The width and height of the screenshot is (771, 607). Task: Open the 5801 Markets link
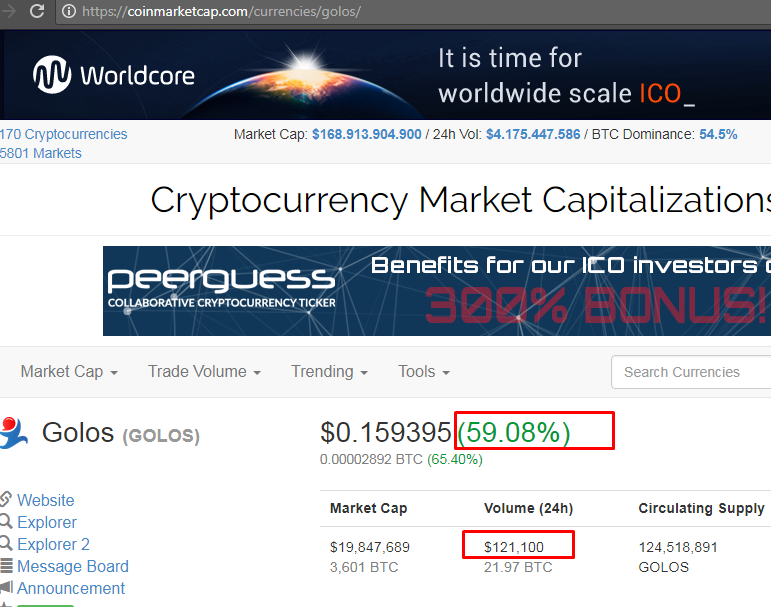click(x=41, y=153)
